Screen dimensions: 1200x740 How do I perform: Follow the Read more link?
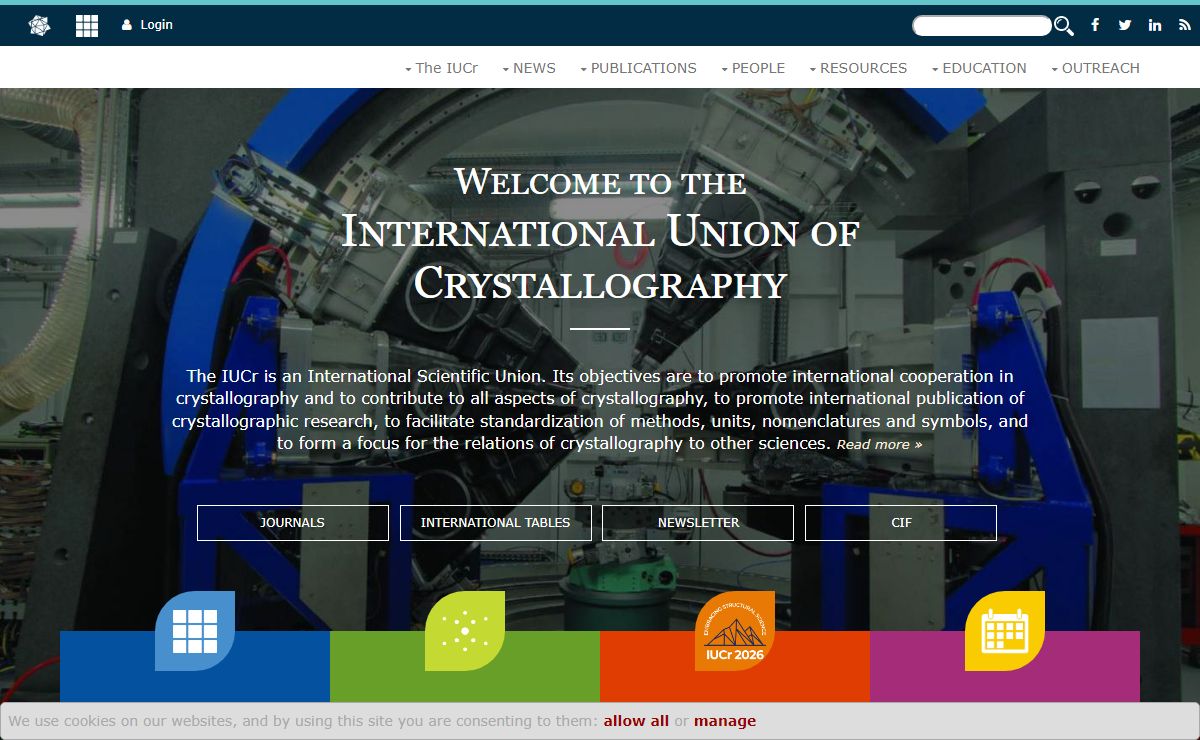coord(879,444)
